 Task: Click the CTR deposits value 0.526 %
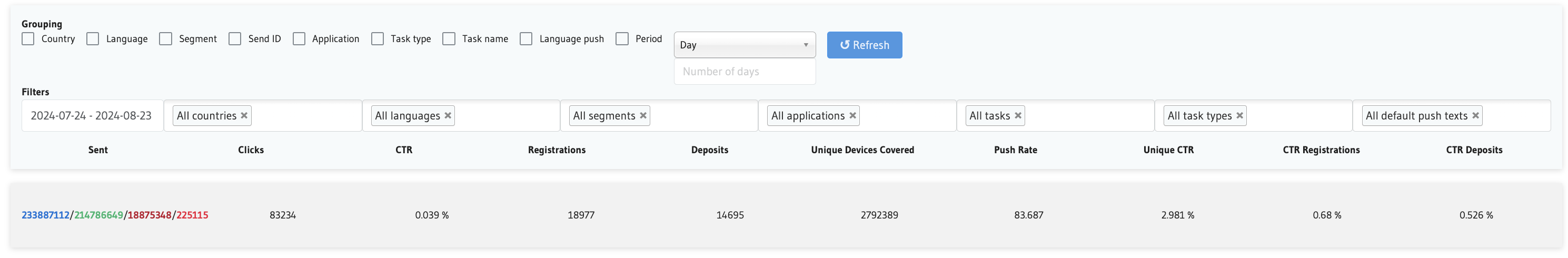tap(1475, 215)
